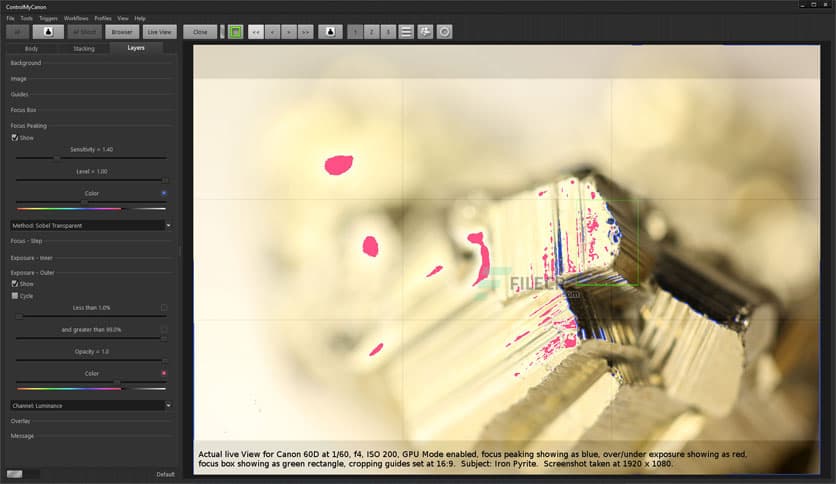Open the Triggers menu

[x=49, y=18]
